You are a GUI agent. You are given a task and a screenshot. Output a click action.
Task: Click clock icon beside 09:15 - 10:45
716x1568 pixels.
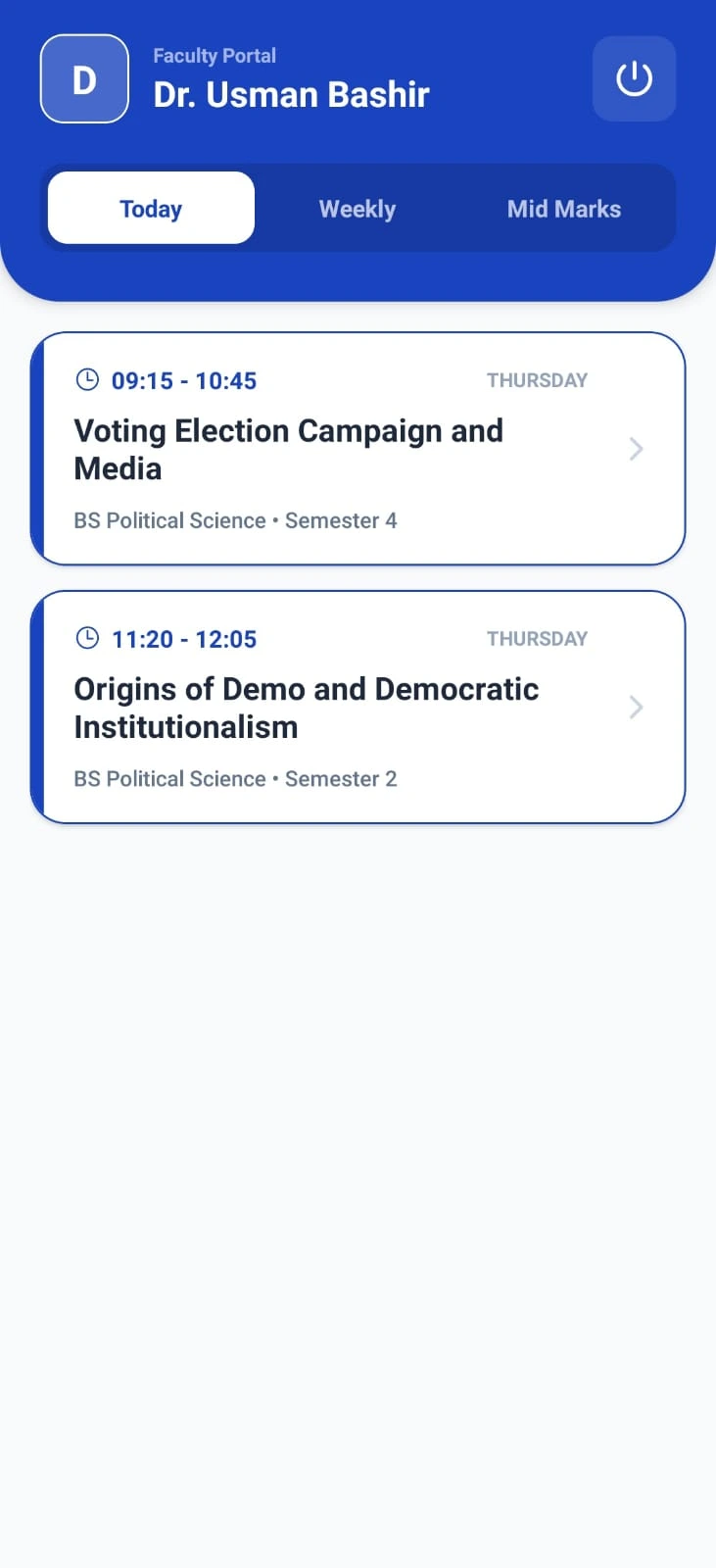87,380
